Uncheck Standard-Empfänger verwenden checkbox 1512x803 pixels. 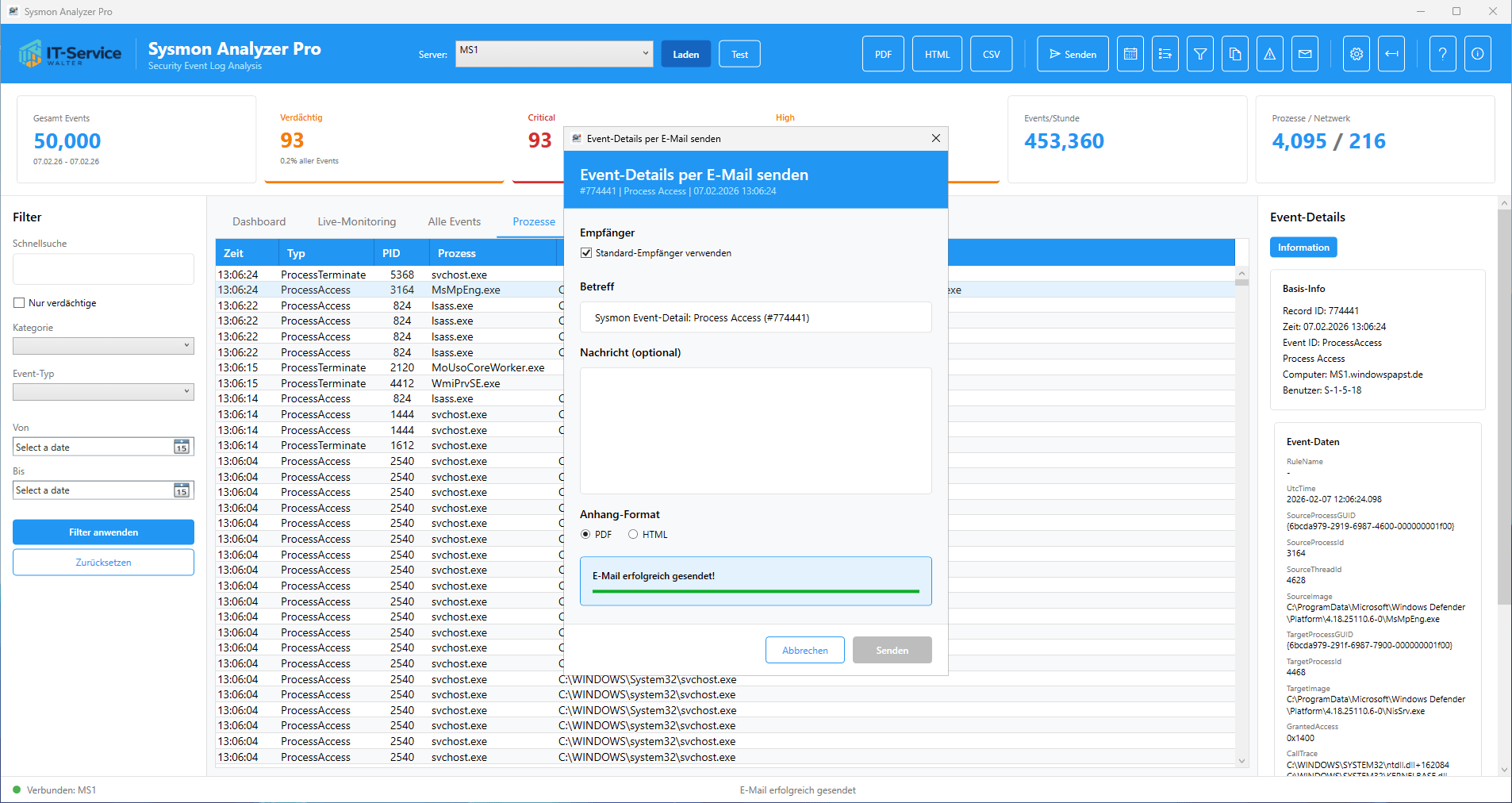pyautogui.click(x=586, y=253)
